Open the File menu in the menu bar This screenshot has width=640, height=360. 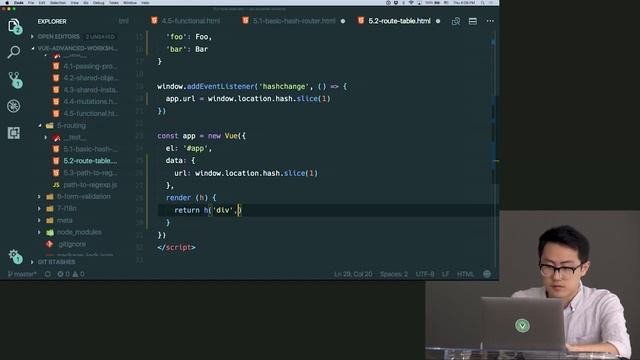click(x=31, y=2)
